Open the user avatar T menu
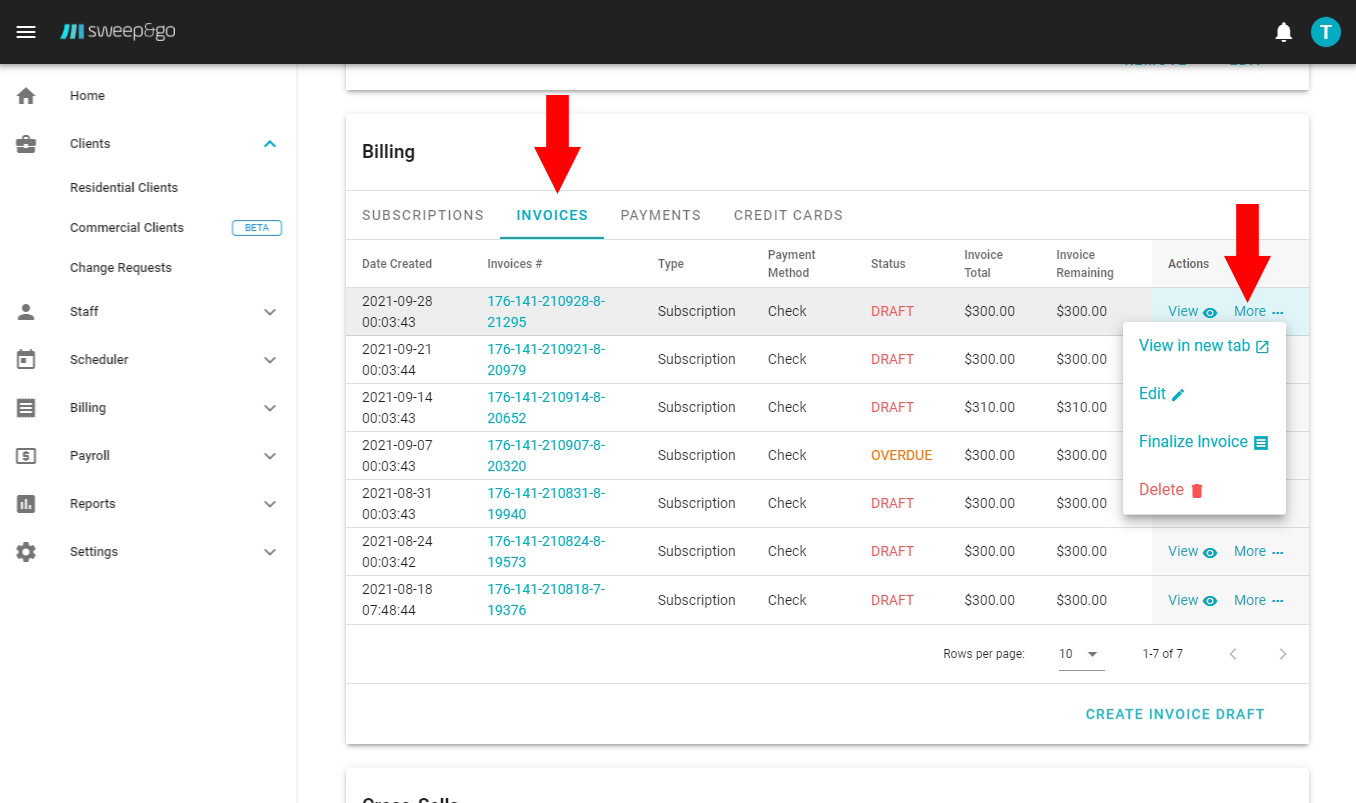 1325,32
